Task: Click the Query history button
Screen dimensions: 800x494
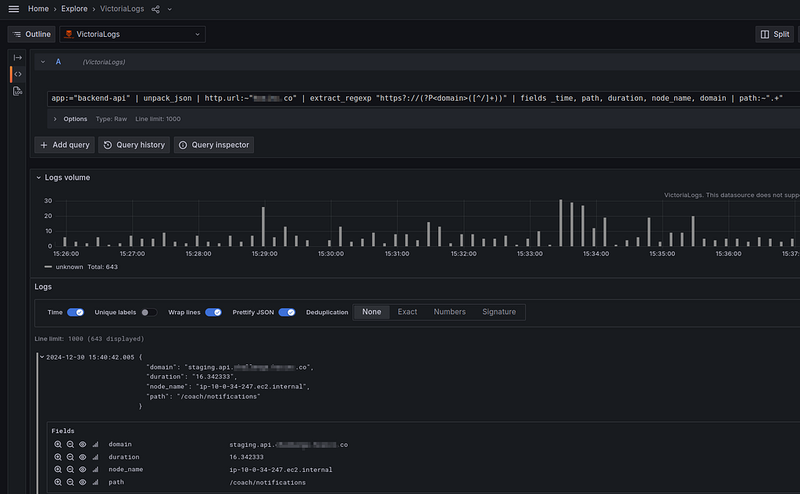Action: (134, 145)
